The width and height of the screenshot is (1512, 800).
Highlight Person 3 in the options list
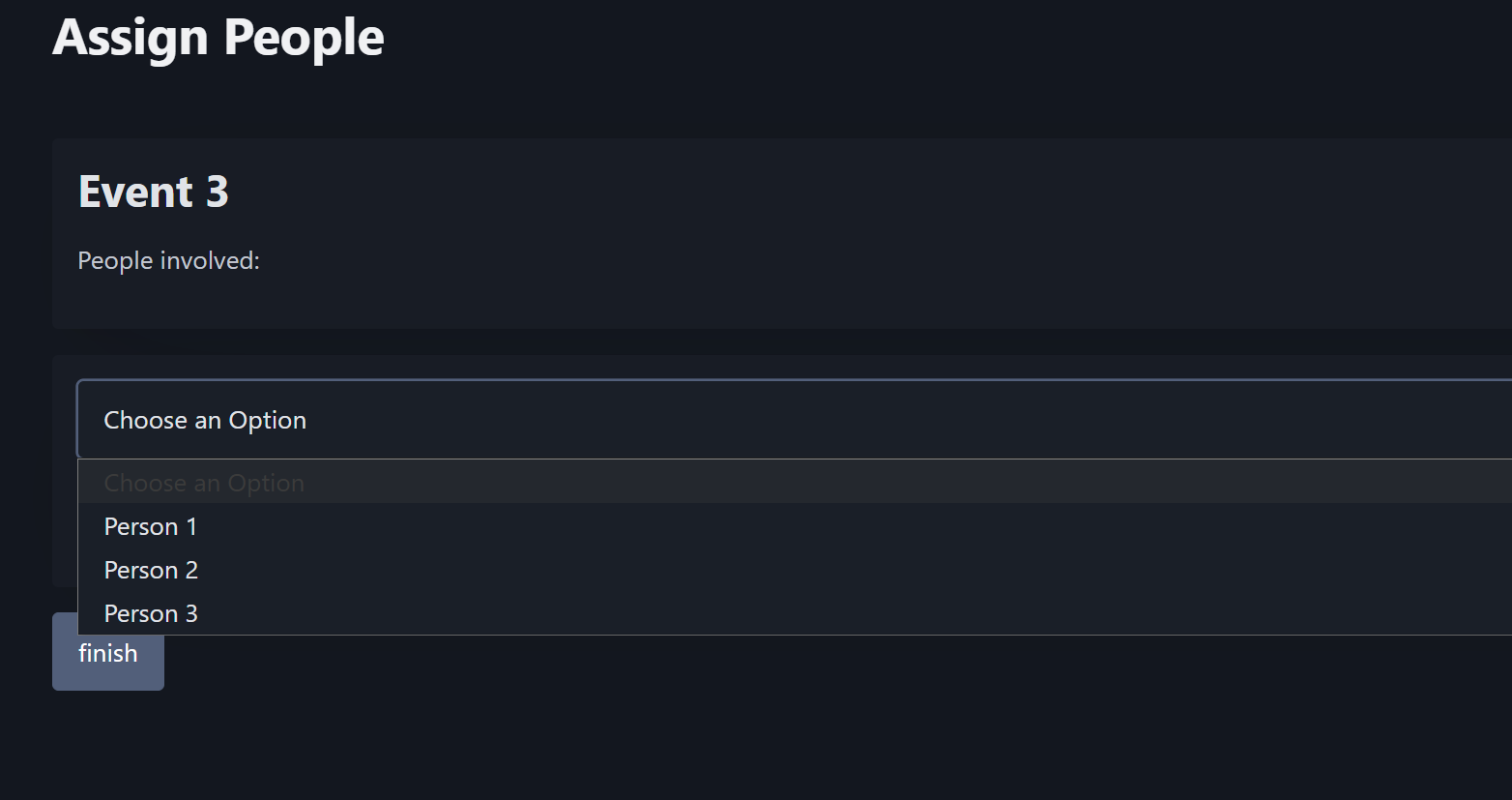point(150,612)
